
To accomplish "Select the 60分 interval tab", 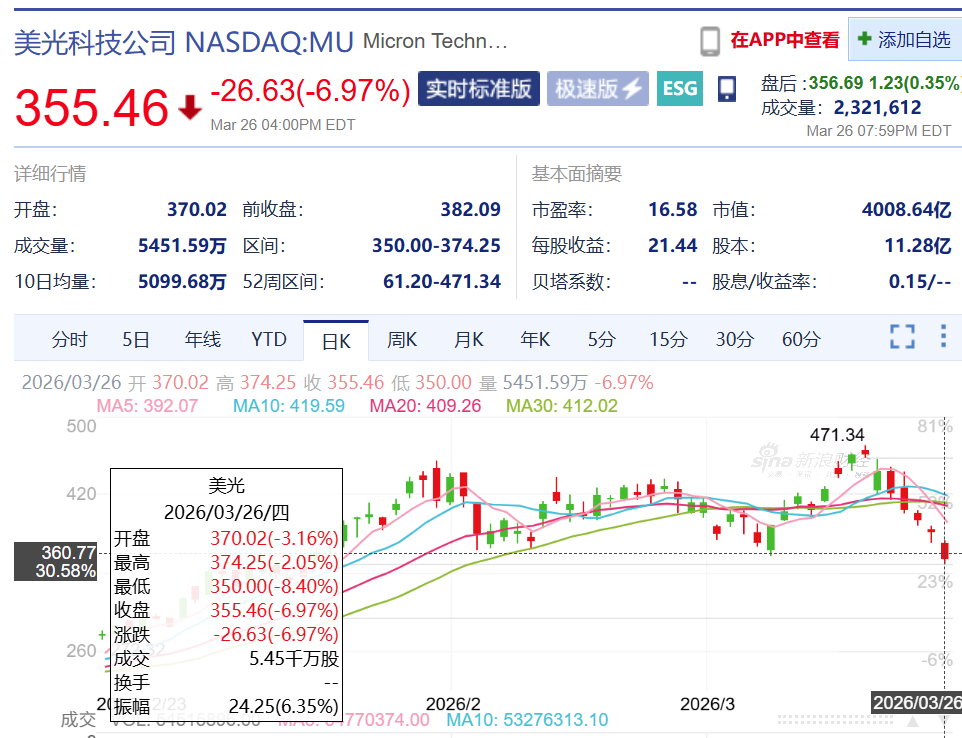I will point(801,339).
